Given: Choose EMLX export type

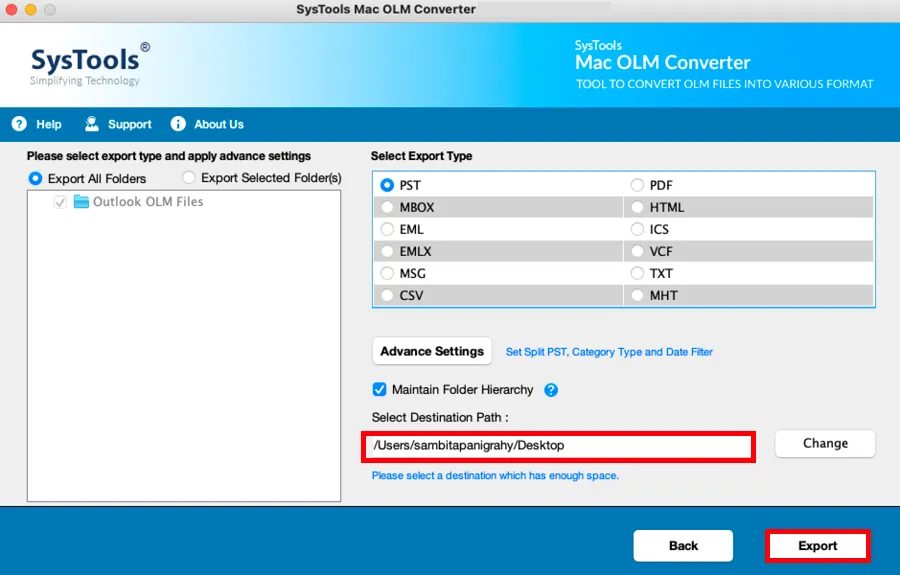Looking at the screenshot, I should coord(387,251).
